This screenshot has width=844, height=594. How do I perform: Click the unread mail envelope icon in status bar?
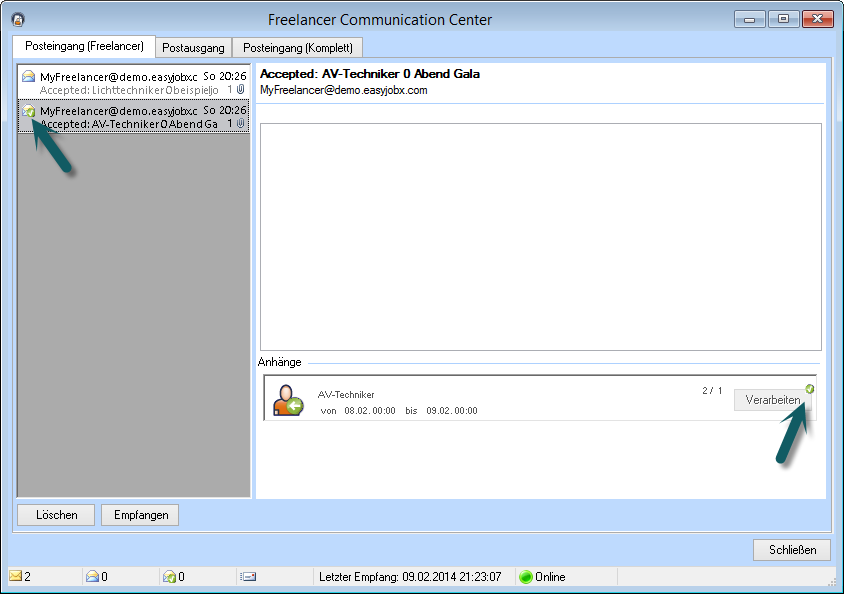(16, 576)
